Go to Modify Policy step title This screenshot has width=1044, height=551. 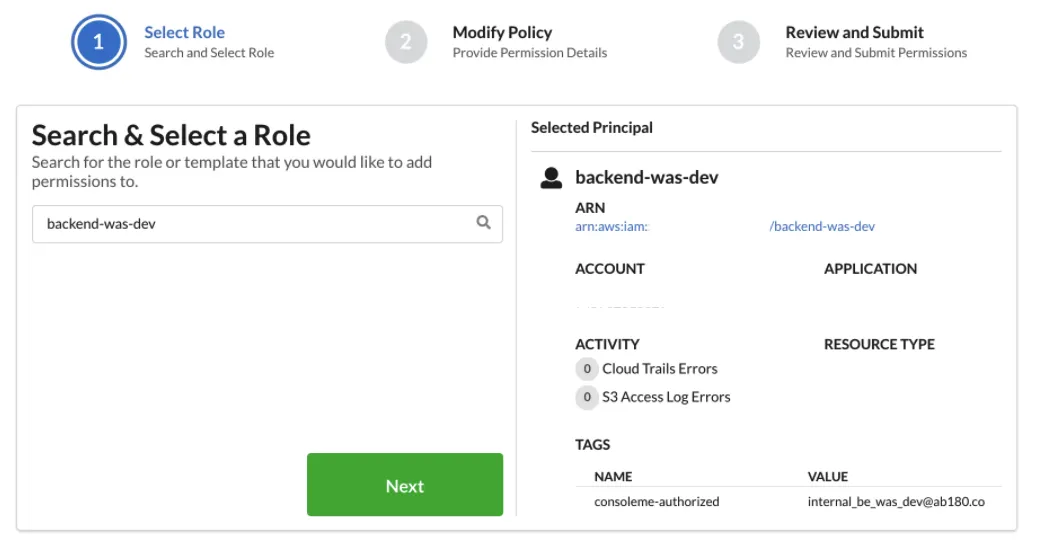click(x=502, y=32)
